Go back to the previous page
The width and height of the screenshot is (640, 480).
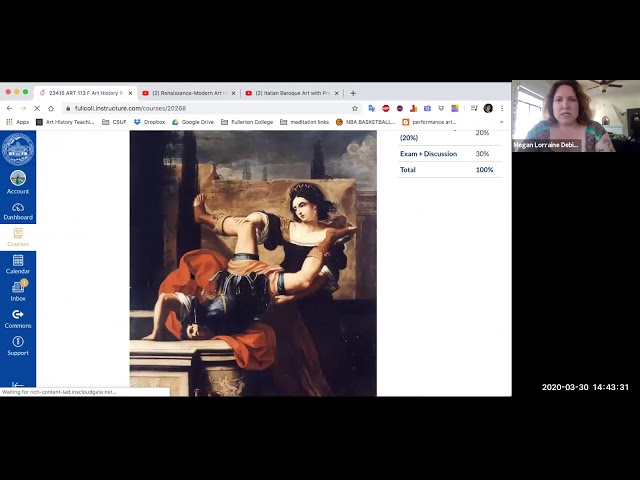pyautogui.click(x=9, y=108)
